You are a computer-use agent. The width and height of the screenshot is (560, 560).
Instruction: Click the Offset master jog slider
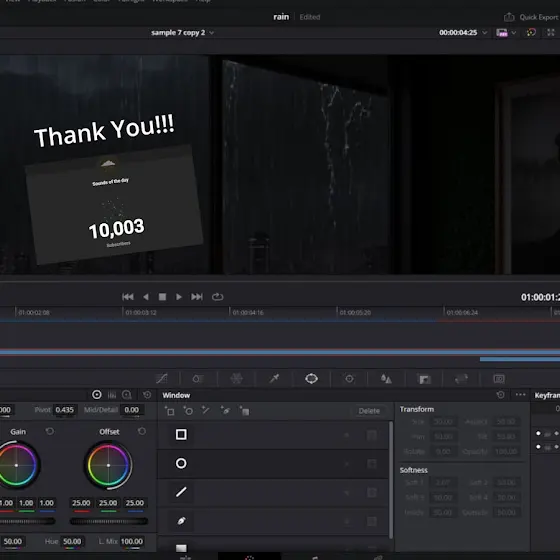point(109,521)
